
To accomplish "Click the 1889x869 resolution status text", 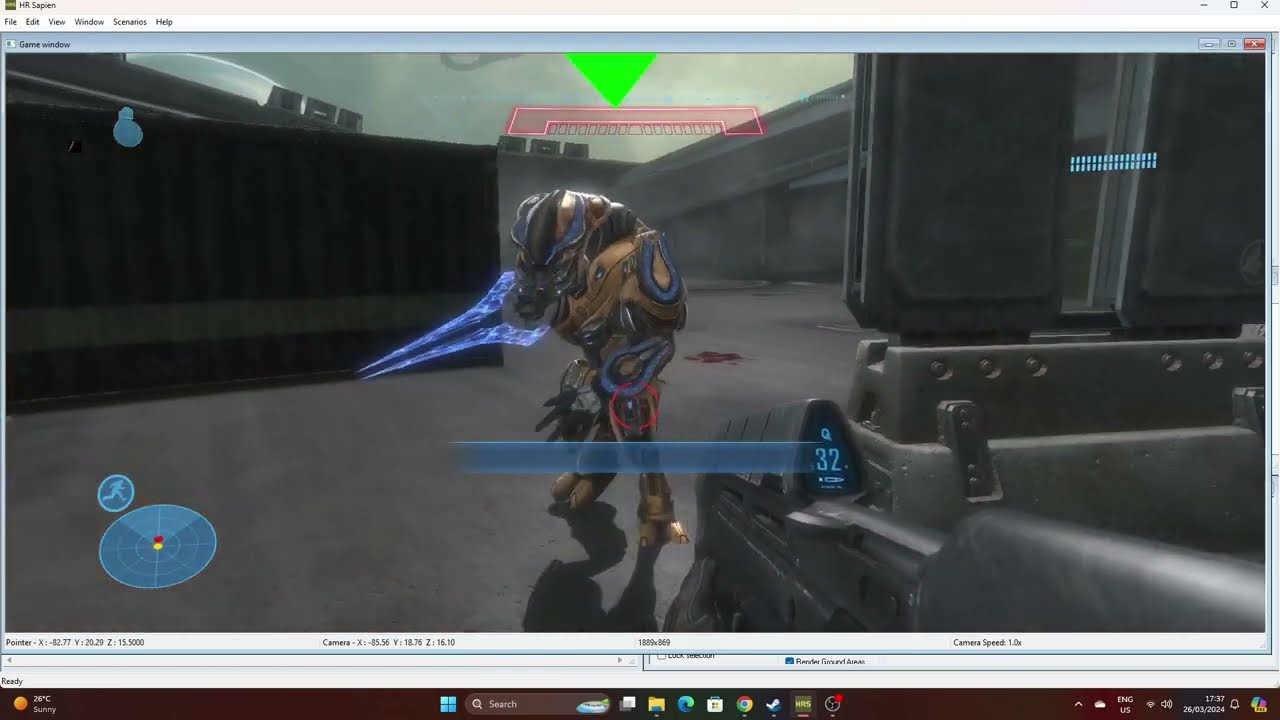I will tap(654, 642).
